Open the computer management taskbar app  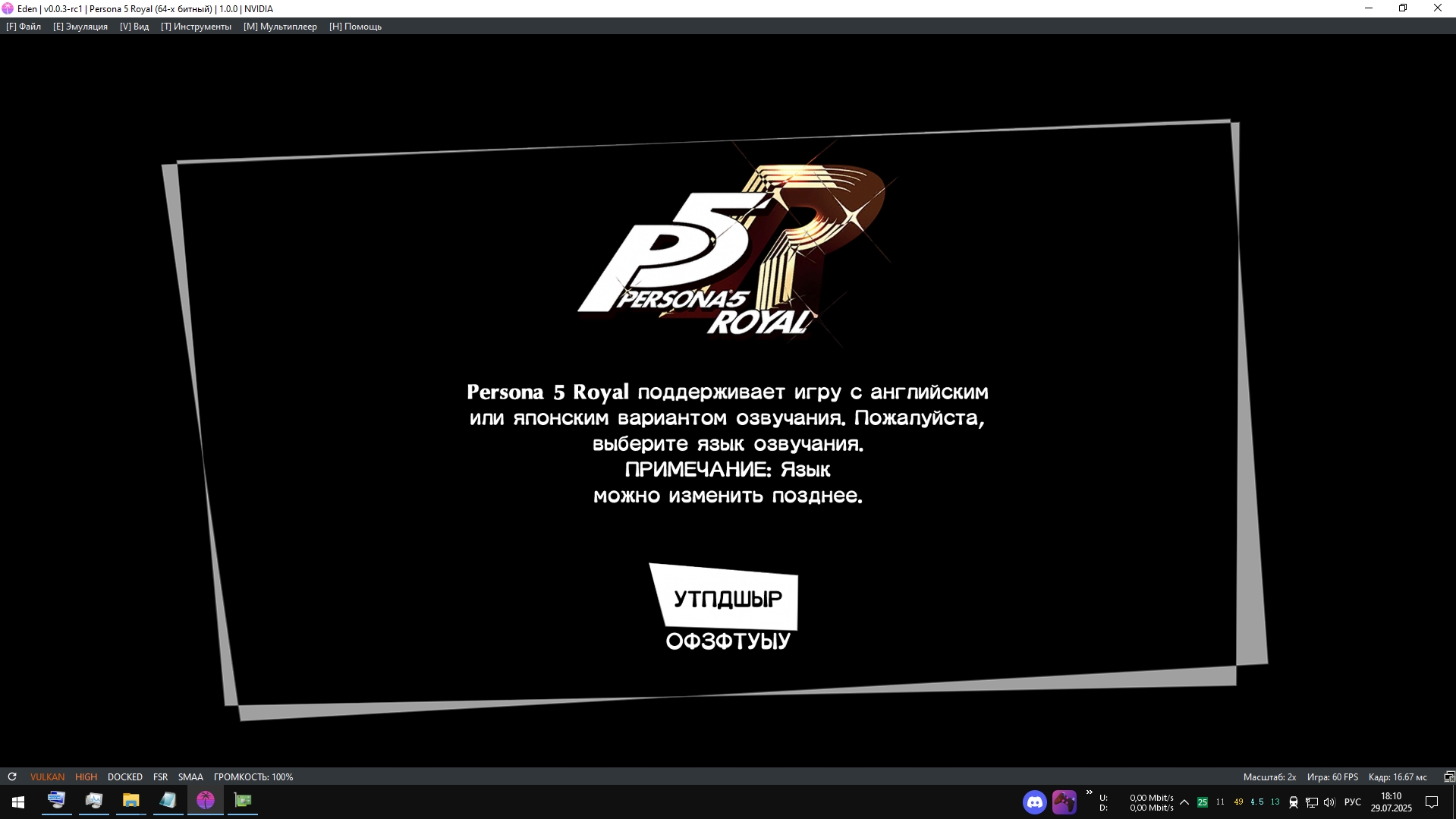(56, 801)
